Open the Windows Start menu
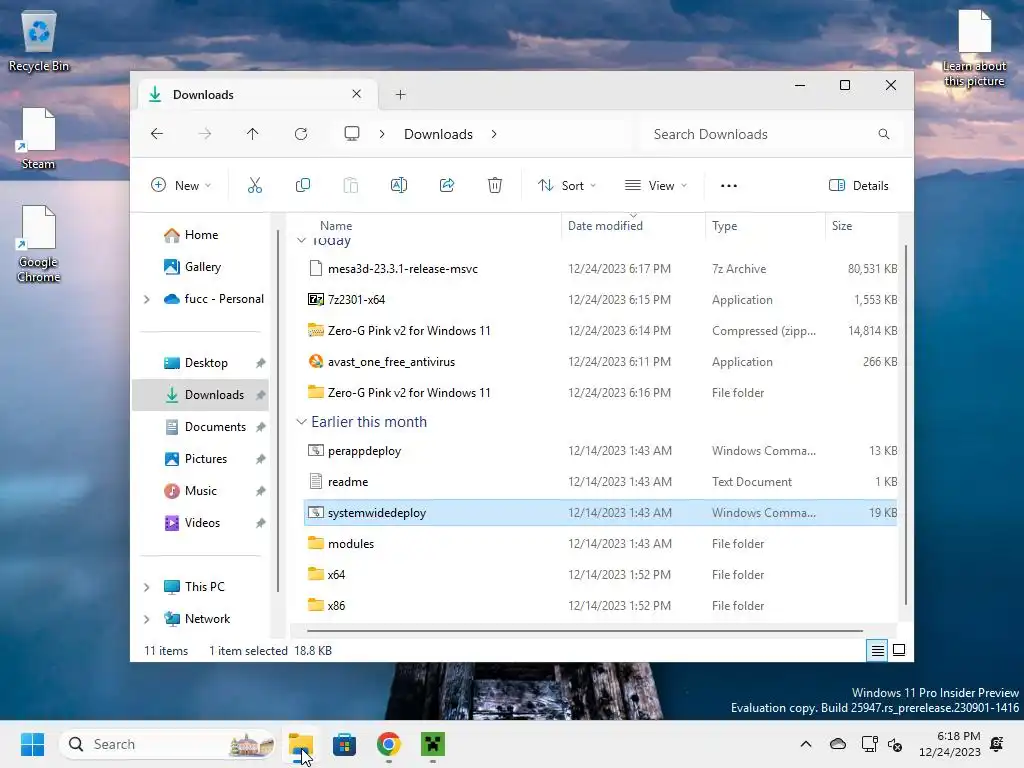The width and height of the screenshot is (1024, 768). pyautogui.click(x=33, y=744)
